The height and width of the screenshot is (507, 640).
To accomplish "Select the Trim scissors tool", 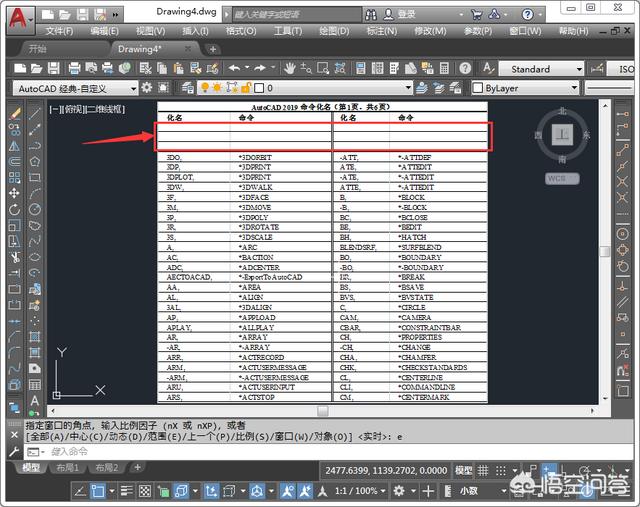I will pyautogui.click(x=14, y=257).
